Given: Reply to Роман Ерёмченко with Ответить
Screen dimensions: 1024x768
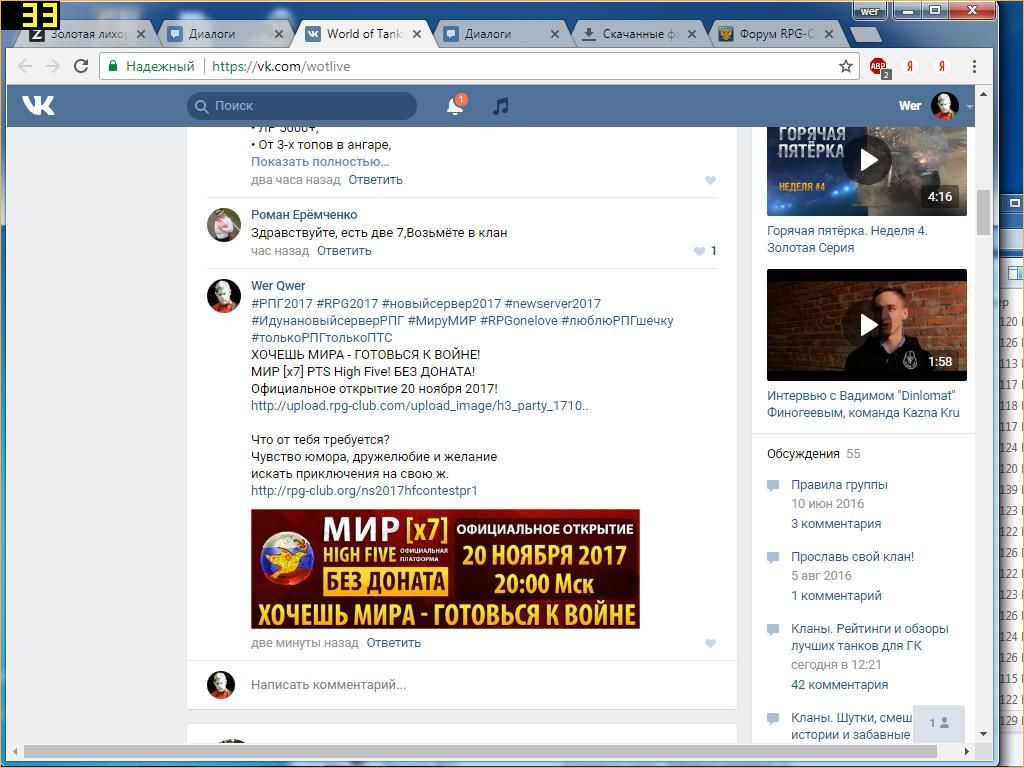Looking at the screenshot, I should (344, 251).
